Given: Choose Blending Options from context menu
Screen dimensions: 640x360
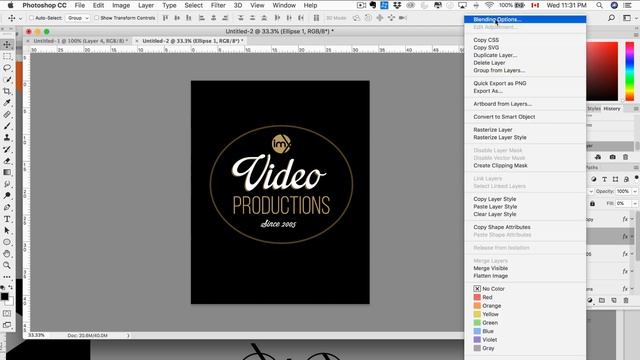Looking at the screenshot, I should click(x=525, y=19).
